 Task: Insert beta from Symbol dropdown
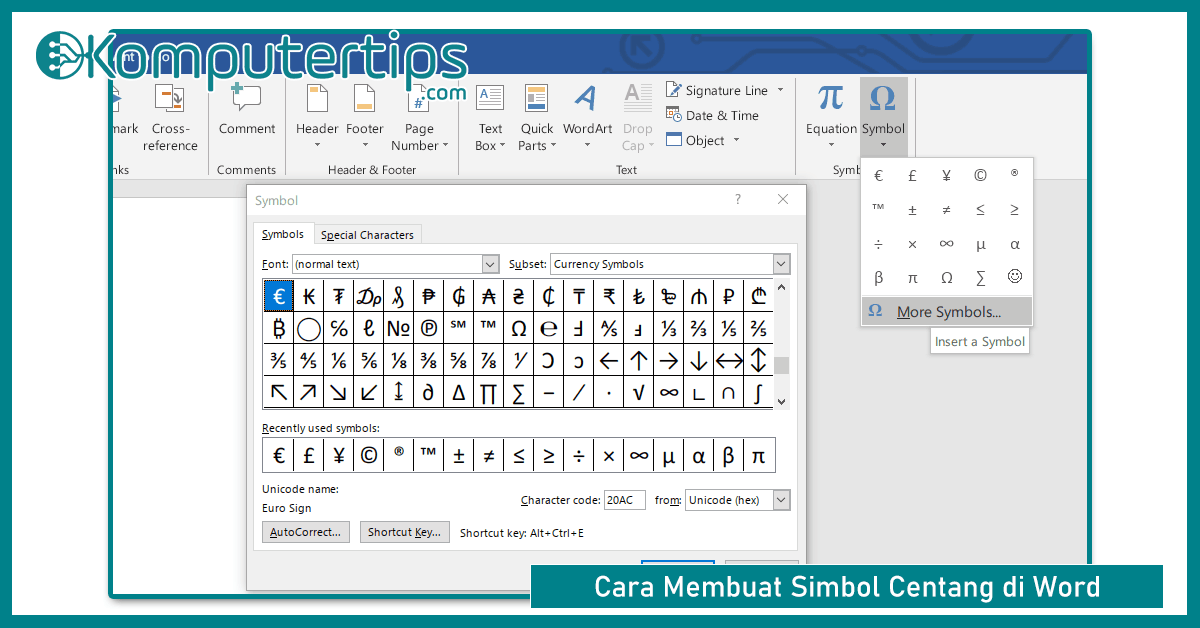pyautogui.click(x=878, y=278)
